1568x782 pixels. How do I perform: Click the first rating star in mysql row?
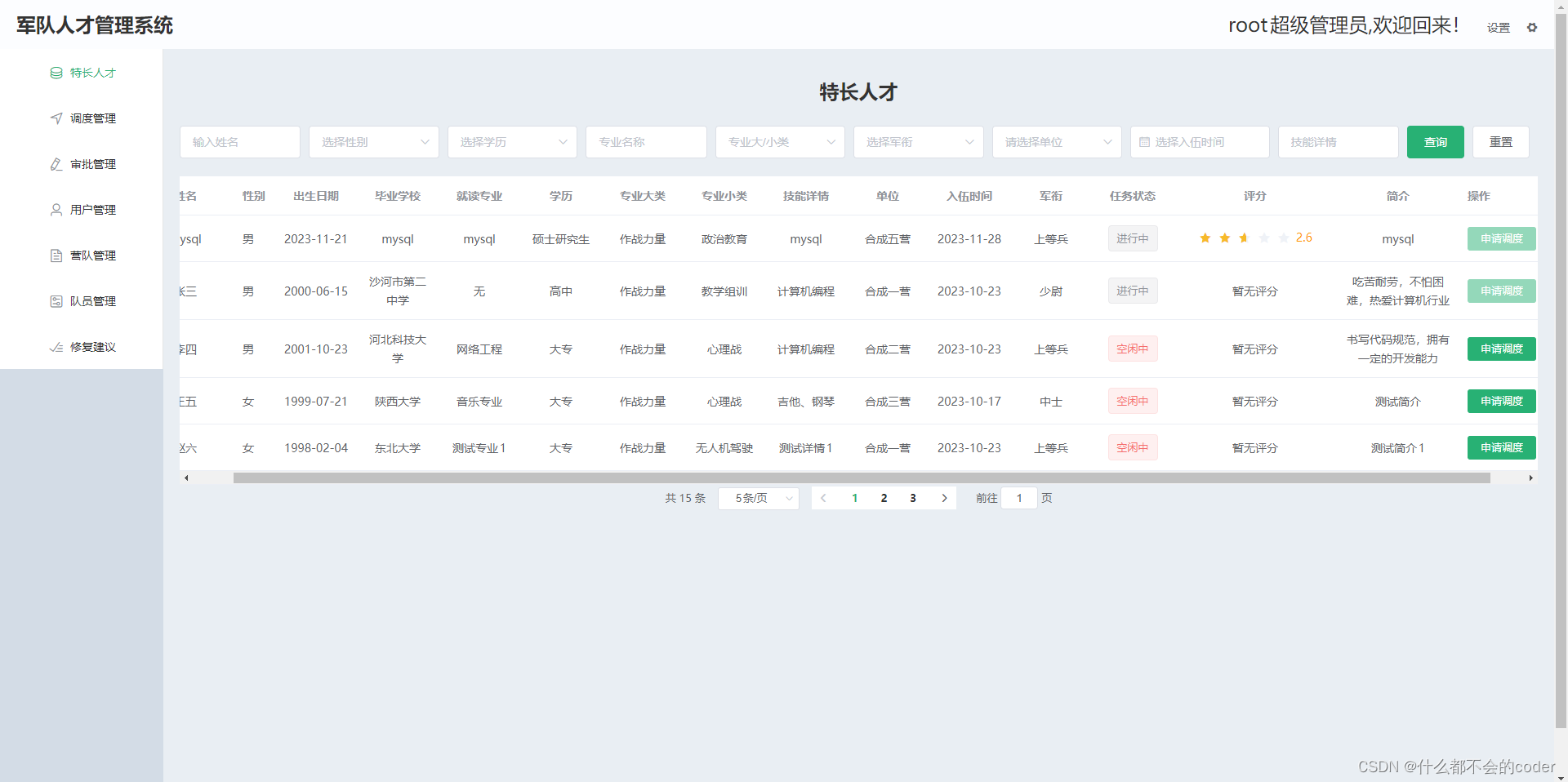[x=1205, y=238]
